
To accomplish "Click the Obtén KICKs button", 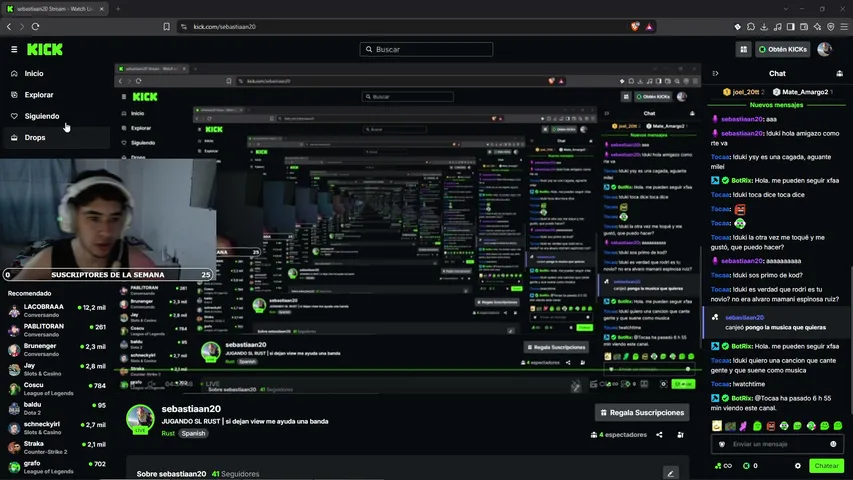I will 783,50.
